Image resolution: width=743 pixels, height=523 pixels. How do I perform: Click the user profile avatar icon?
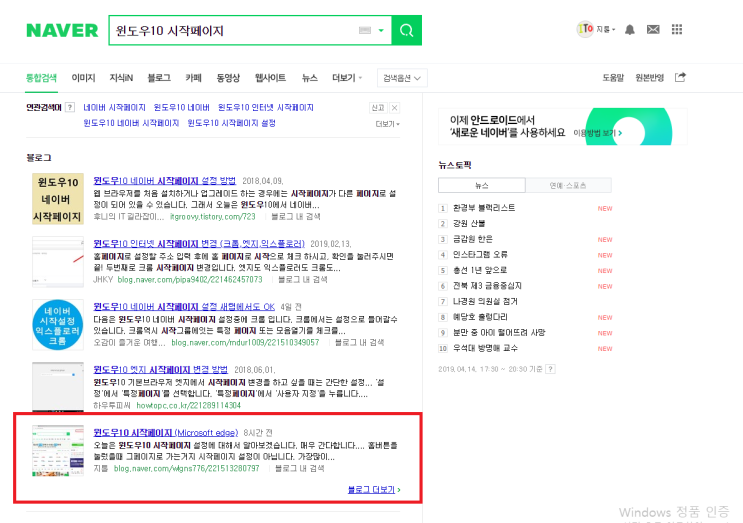[x=585, y=29]
